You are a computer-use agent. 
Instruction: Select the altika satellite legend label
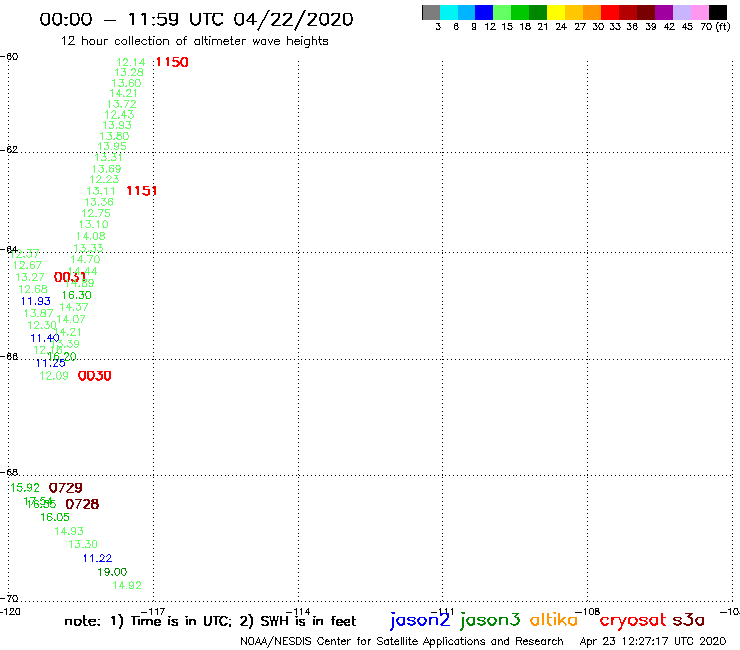(554, 620)
